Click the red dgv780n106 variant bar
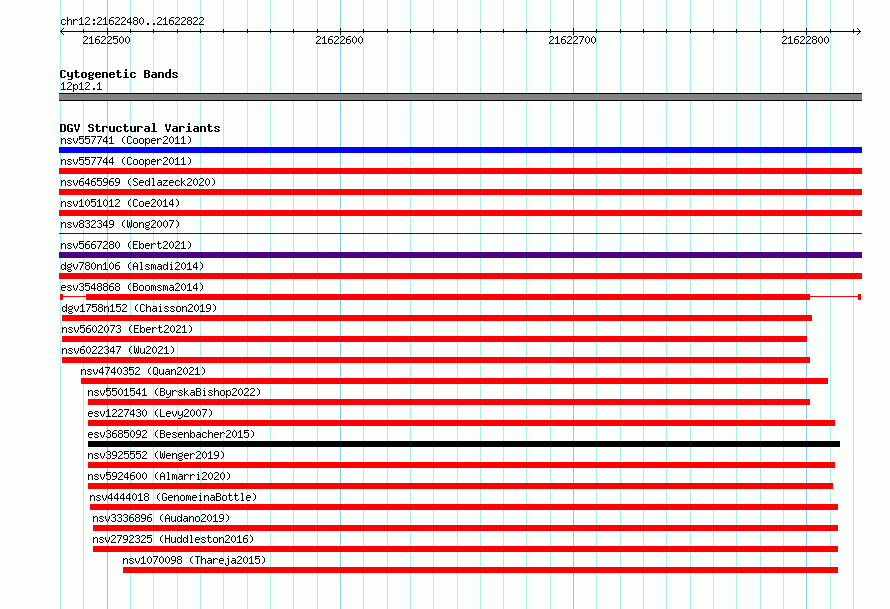Viewport: 890px width, 609px height. point(460,276)
